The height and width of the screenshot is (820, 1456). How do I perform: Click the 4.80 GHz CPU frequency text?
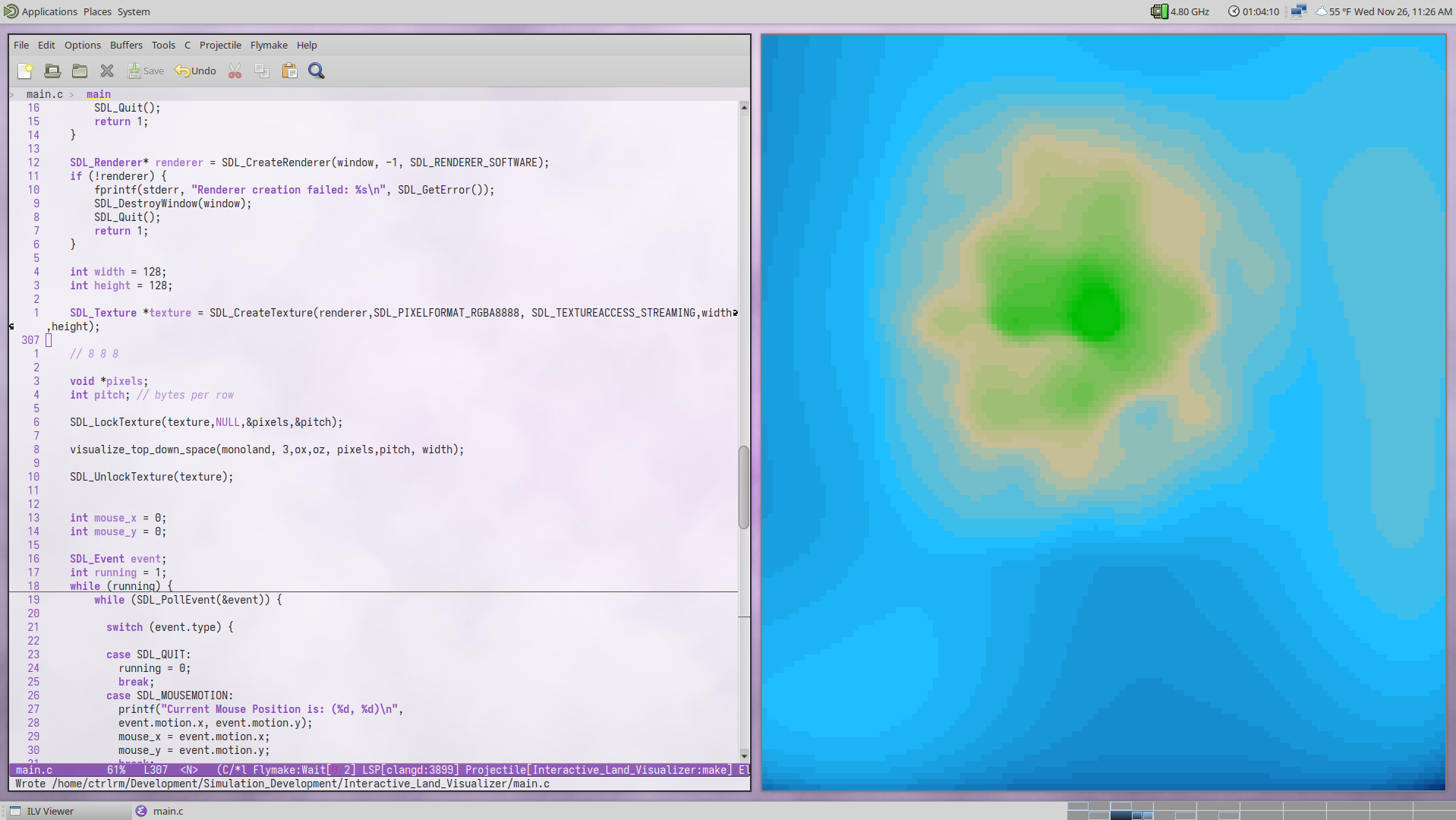tap(1190, 11)
